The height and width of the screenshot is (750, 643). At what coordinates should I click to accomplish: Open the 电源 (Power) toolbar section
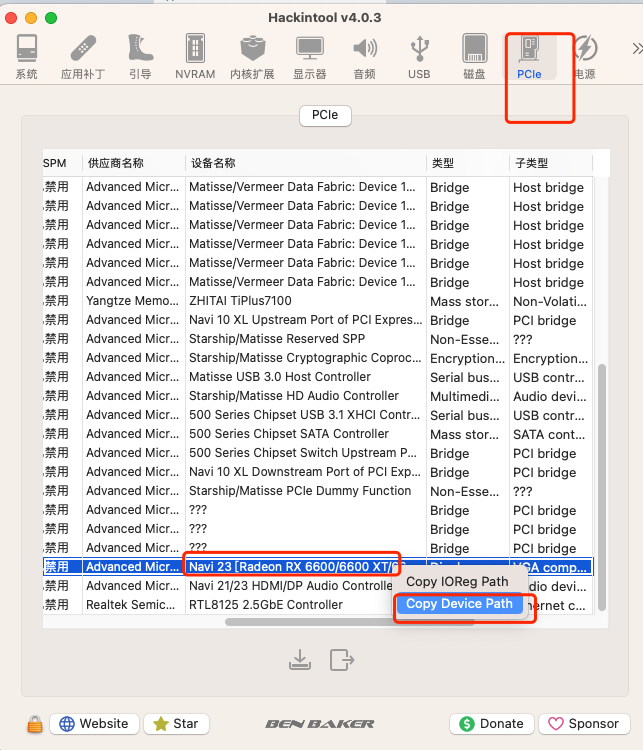[x=585, y=56]
